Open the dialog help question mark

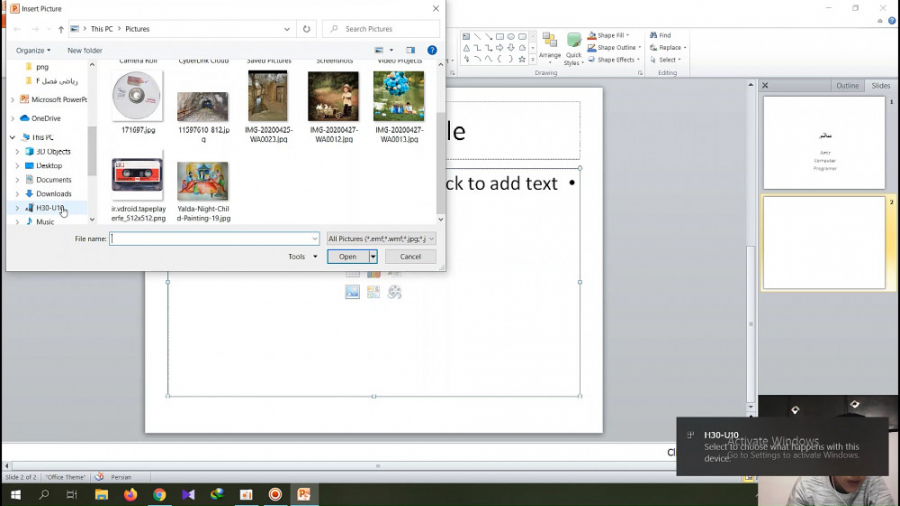point(432,50)
